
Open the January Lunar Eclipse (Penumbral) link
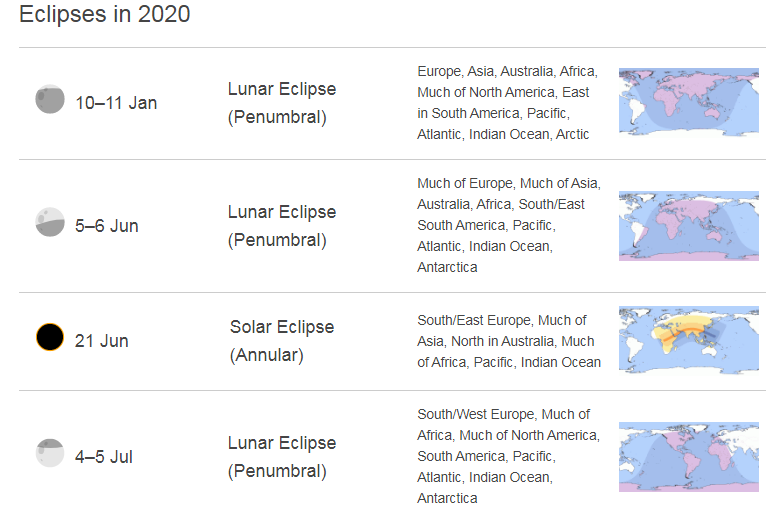(281, 103)
